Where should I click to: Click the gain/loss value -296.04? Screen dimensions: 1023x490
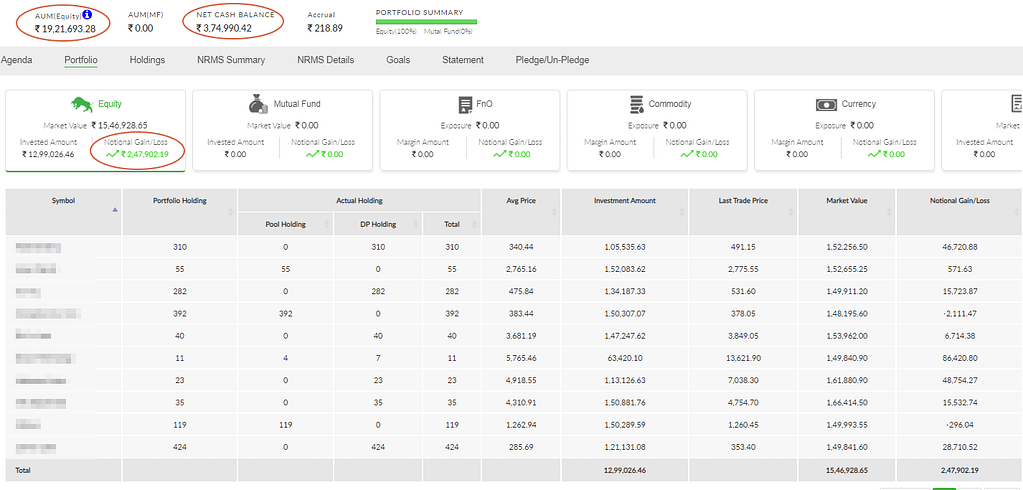click(x=960, y=425)
